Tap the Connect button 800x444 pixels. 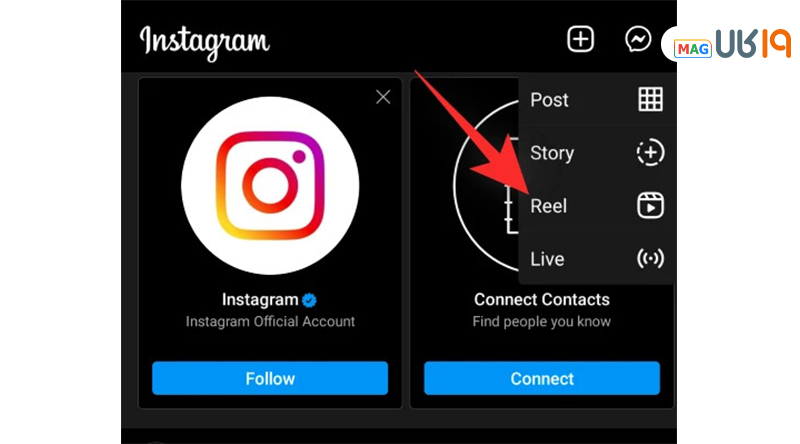click(542, 378)
